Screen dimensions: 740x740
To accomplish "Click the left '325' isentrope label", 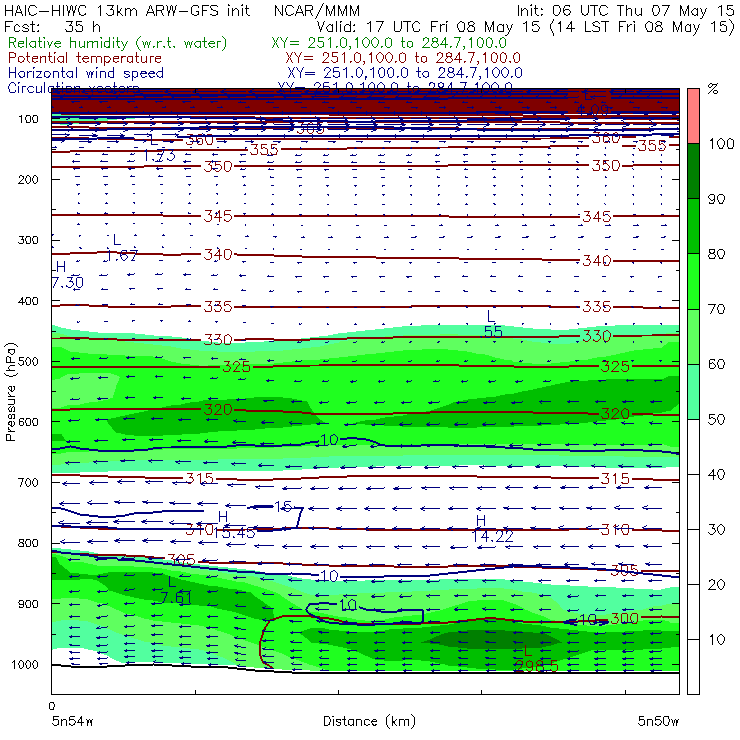I will coord(236,367).
